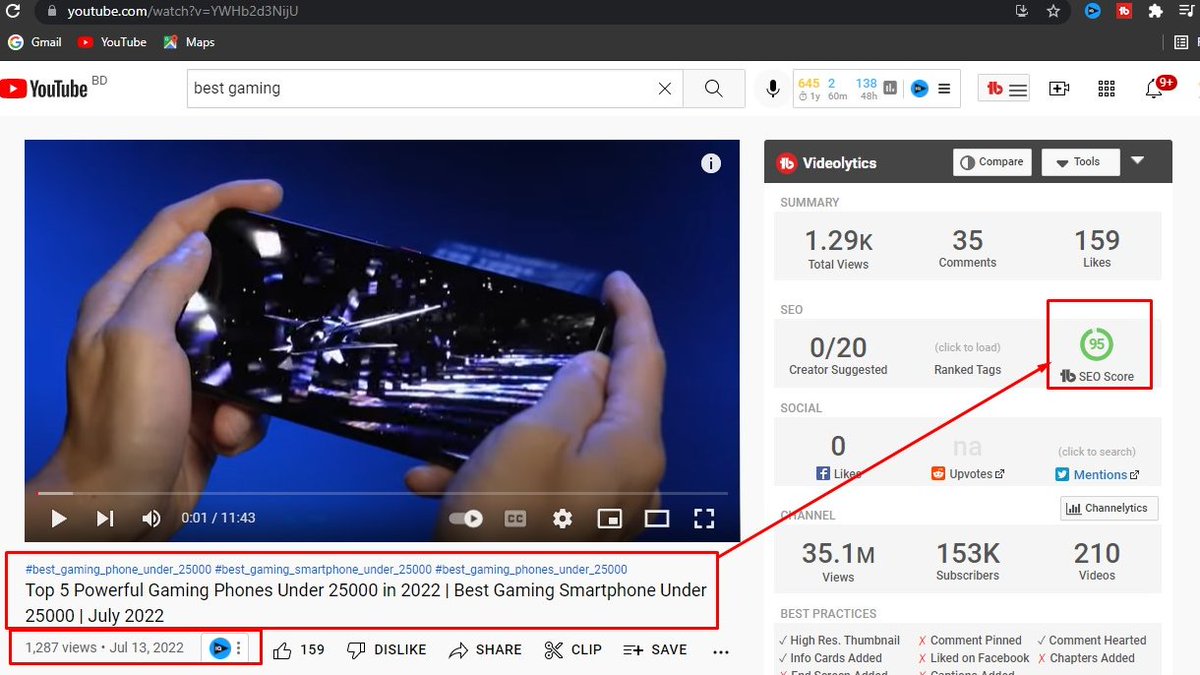Click the 210 Videos stat

pyautogui.click(x=1097, y=561)
